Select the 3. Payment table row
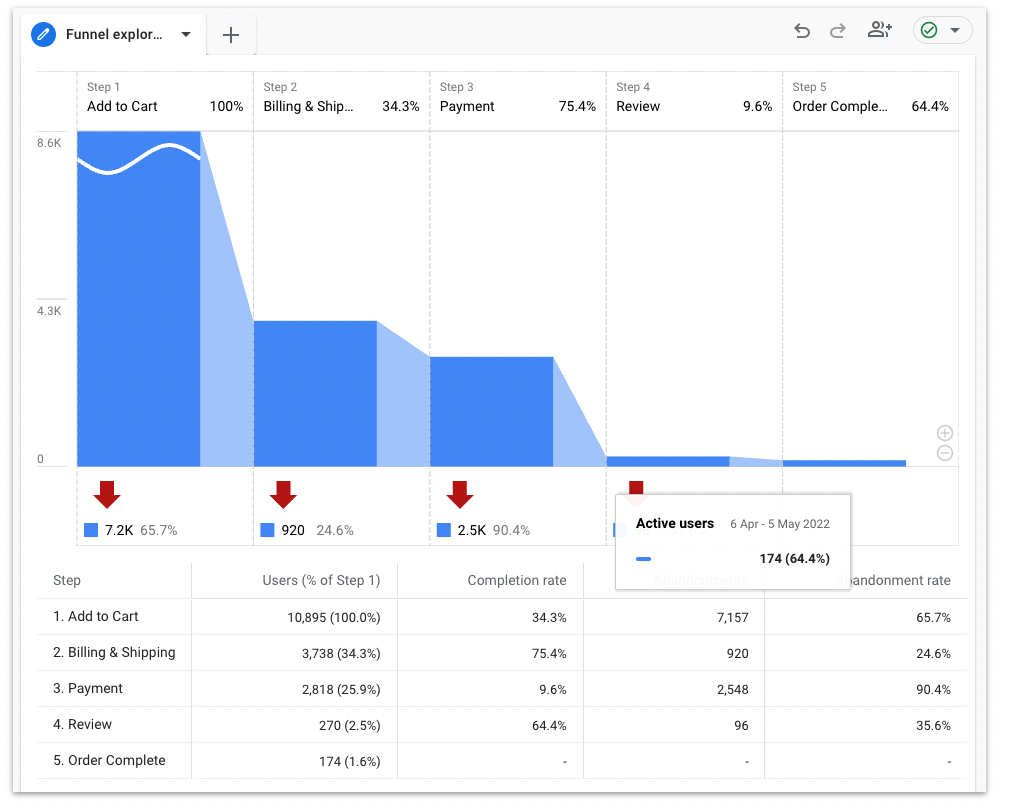1009x807 pixels. tap(95, 688)
